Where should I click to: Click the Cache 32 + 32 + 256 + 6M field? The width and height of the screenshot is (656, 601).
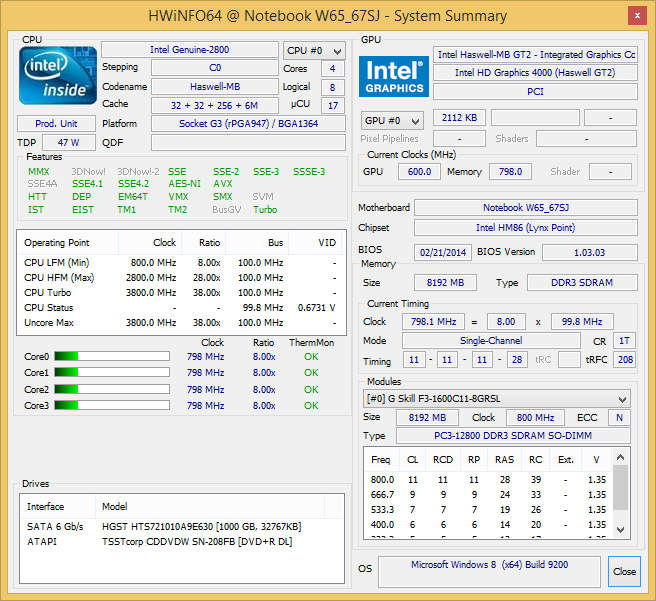(215, 105)
